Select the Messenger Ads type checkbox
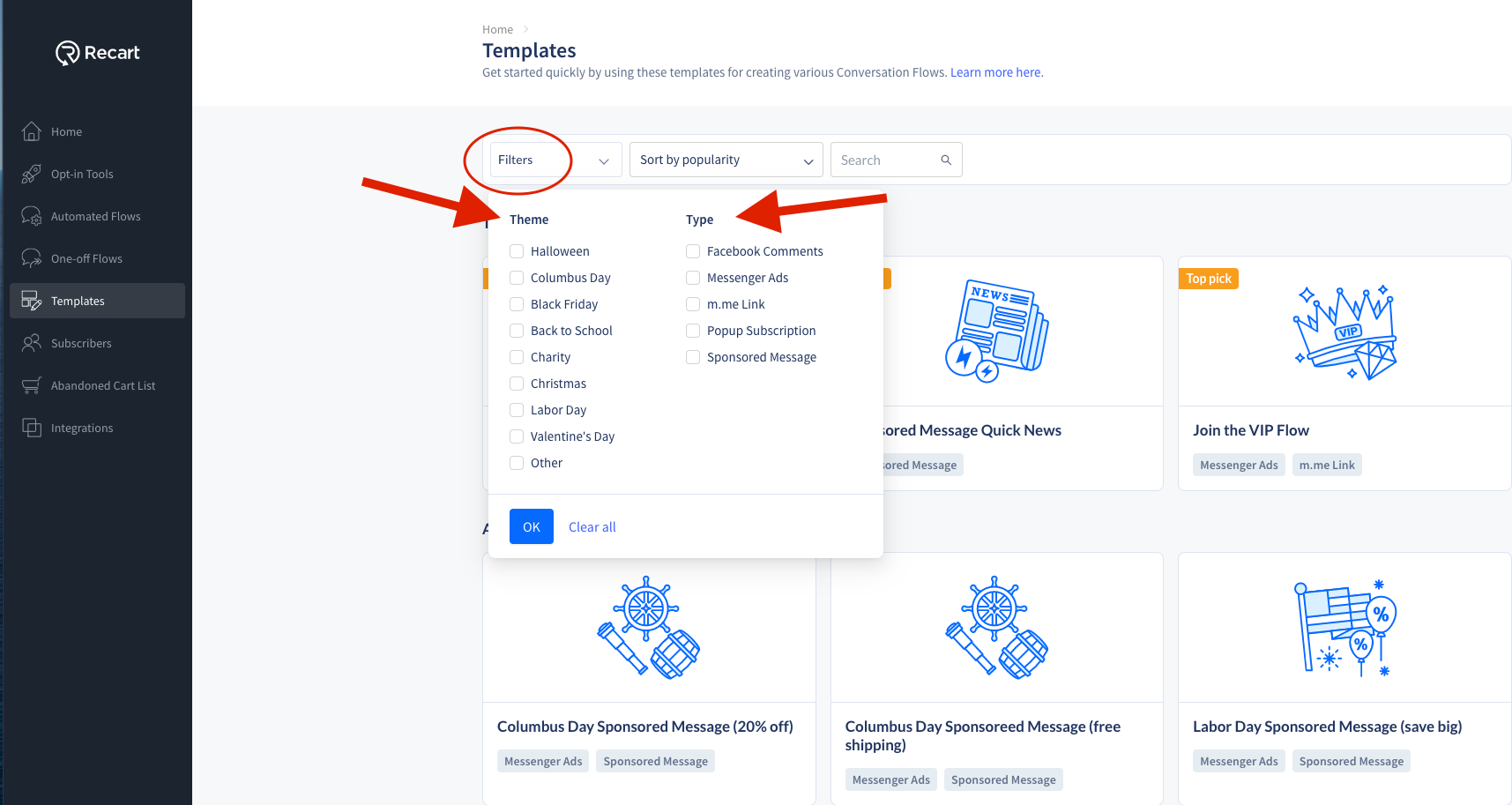The height and width of the screenshot is (805, 1512). point(693,278)
